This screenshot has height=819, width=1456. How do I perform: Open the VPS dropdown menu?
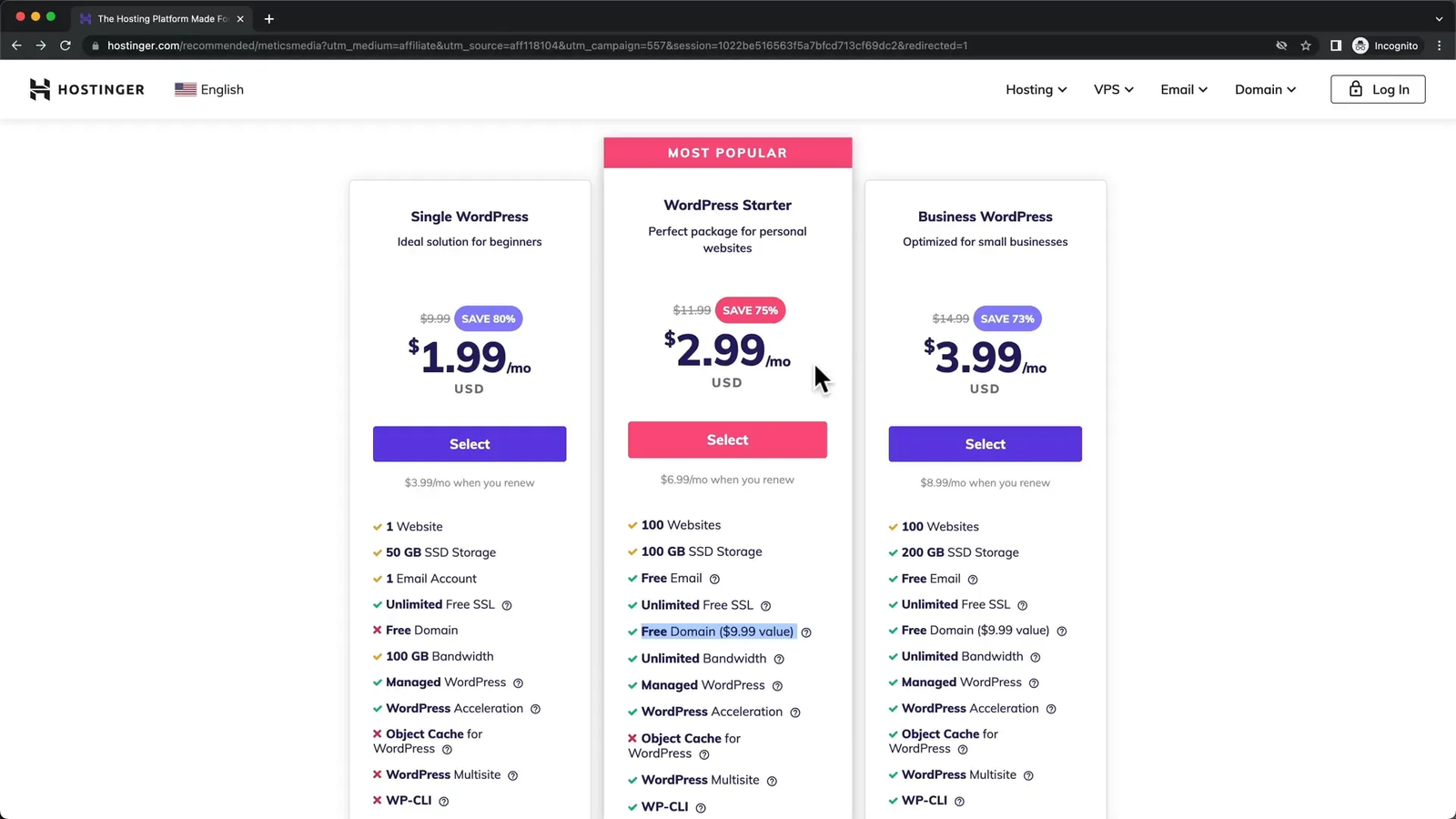pyautogui.click(x=1114, y=89)
